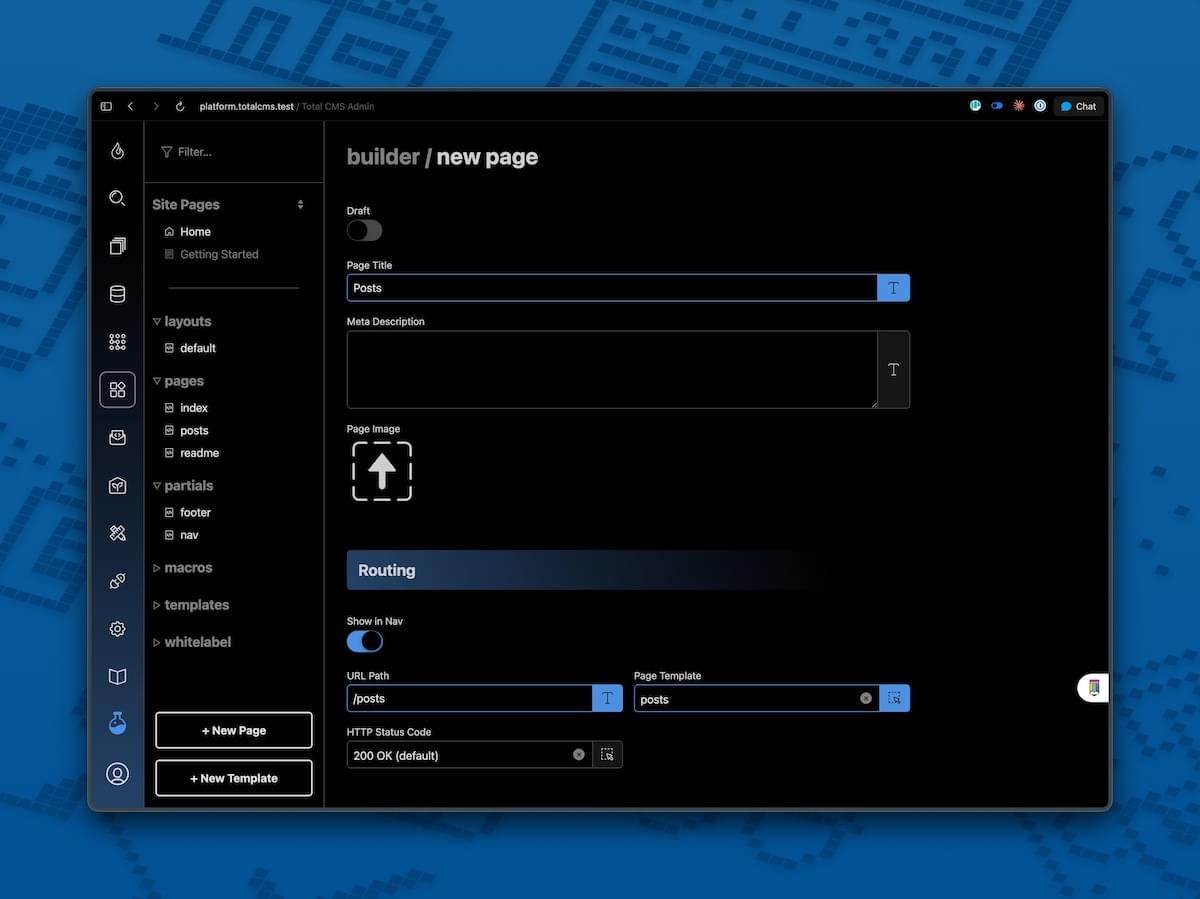Open the pencil and ruler design icon
The width and height of the screenshot is (1200, 899).
coord(117,533)
